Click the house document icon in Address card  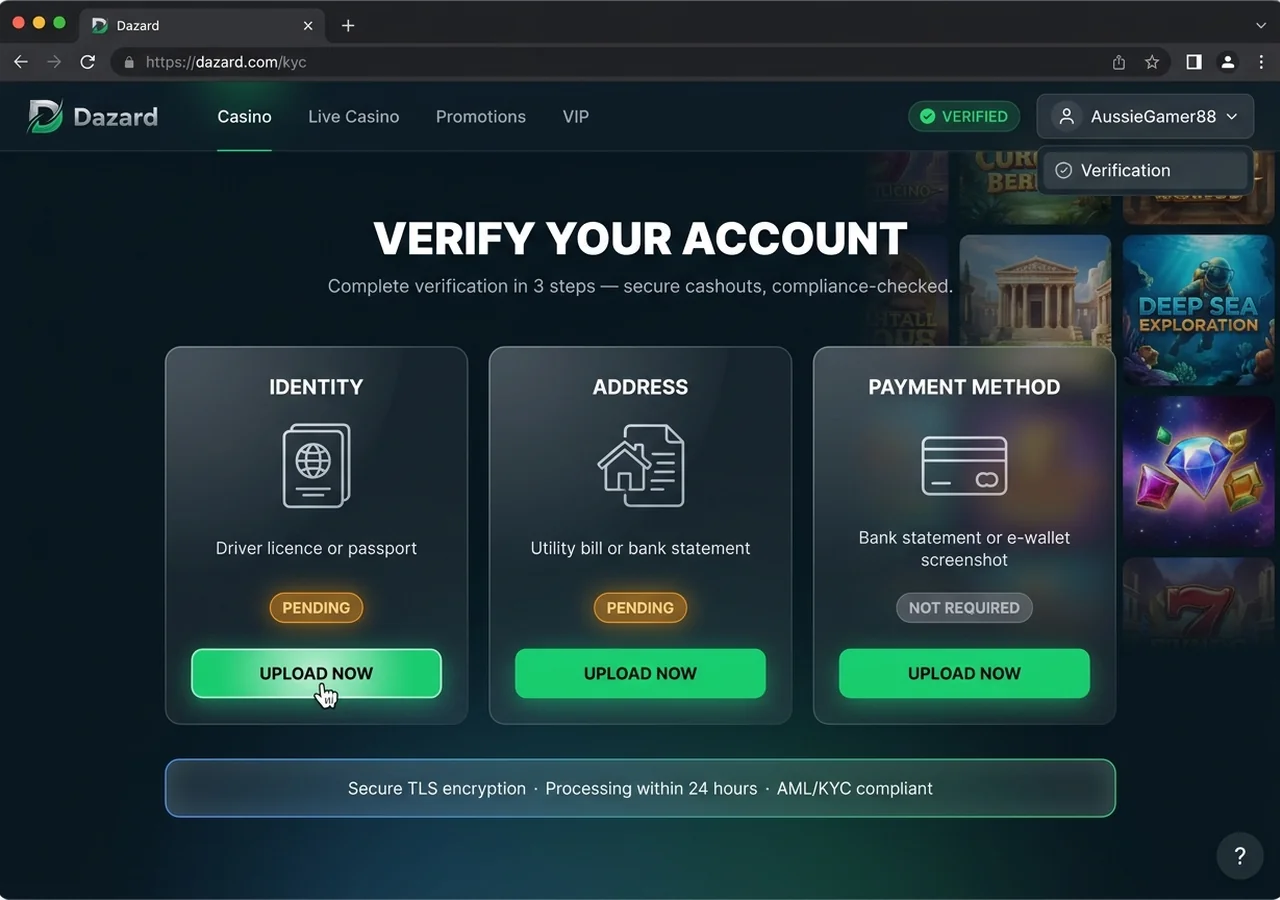click(641, 465)
